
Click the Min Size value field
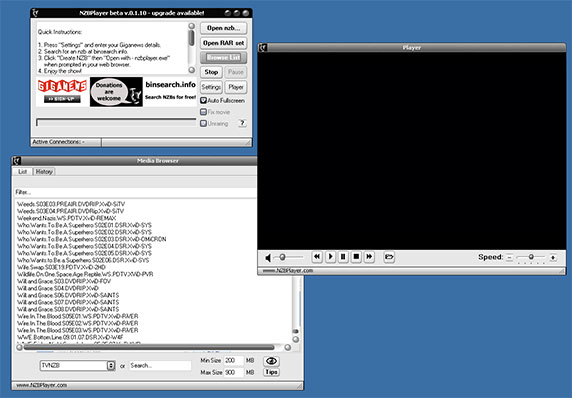[x=233, y=360]
